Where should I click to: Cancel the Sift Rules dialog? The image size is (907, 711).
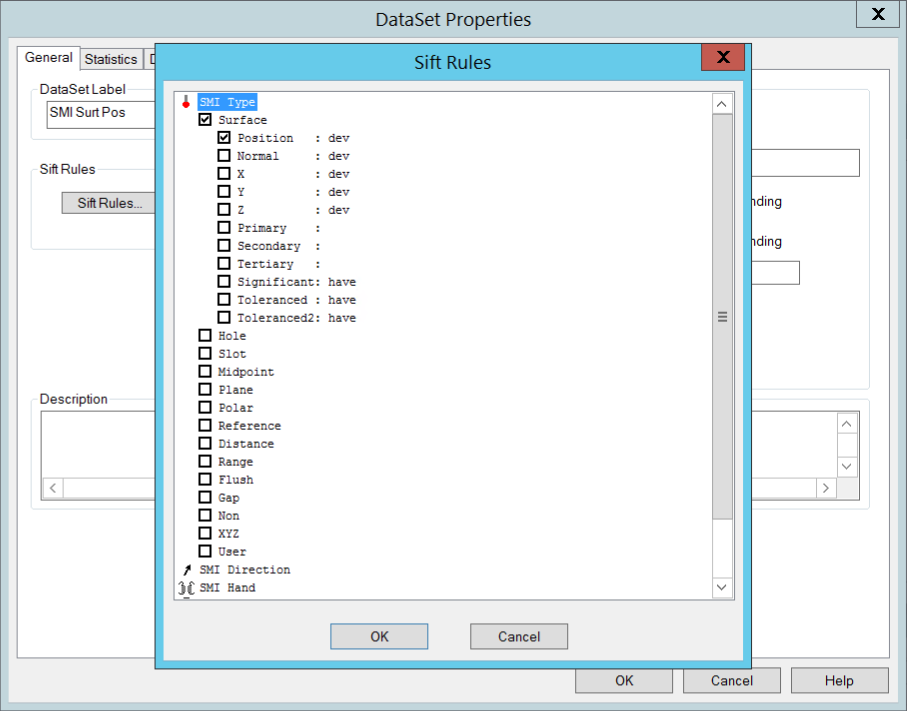coord(519,636)
